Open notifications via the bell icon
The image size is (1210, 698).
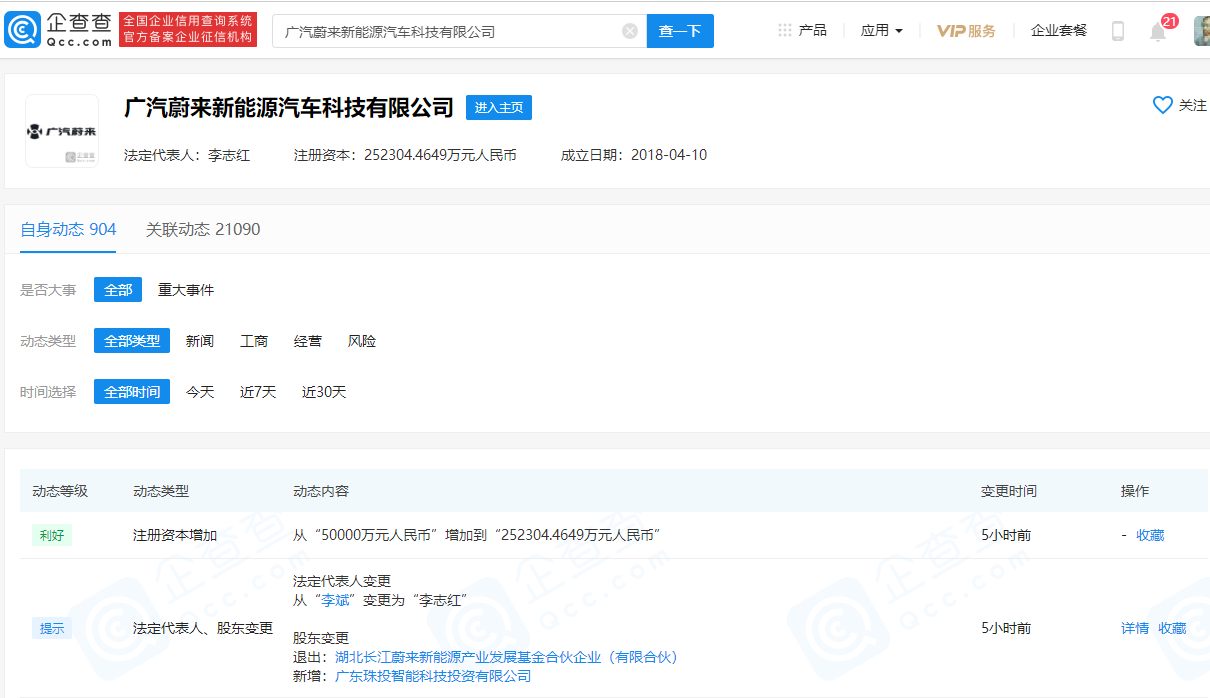[x=1157, y=33]
